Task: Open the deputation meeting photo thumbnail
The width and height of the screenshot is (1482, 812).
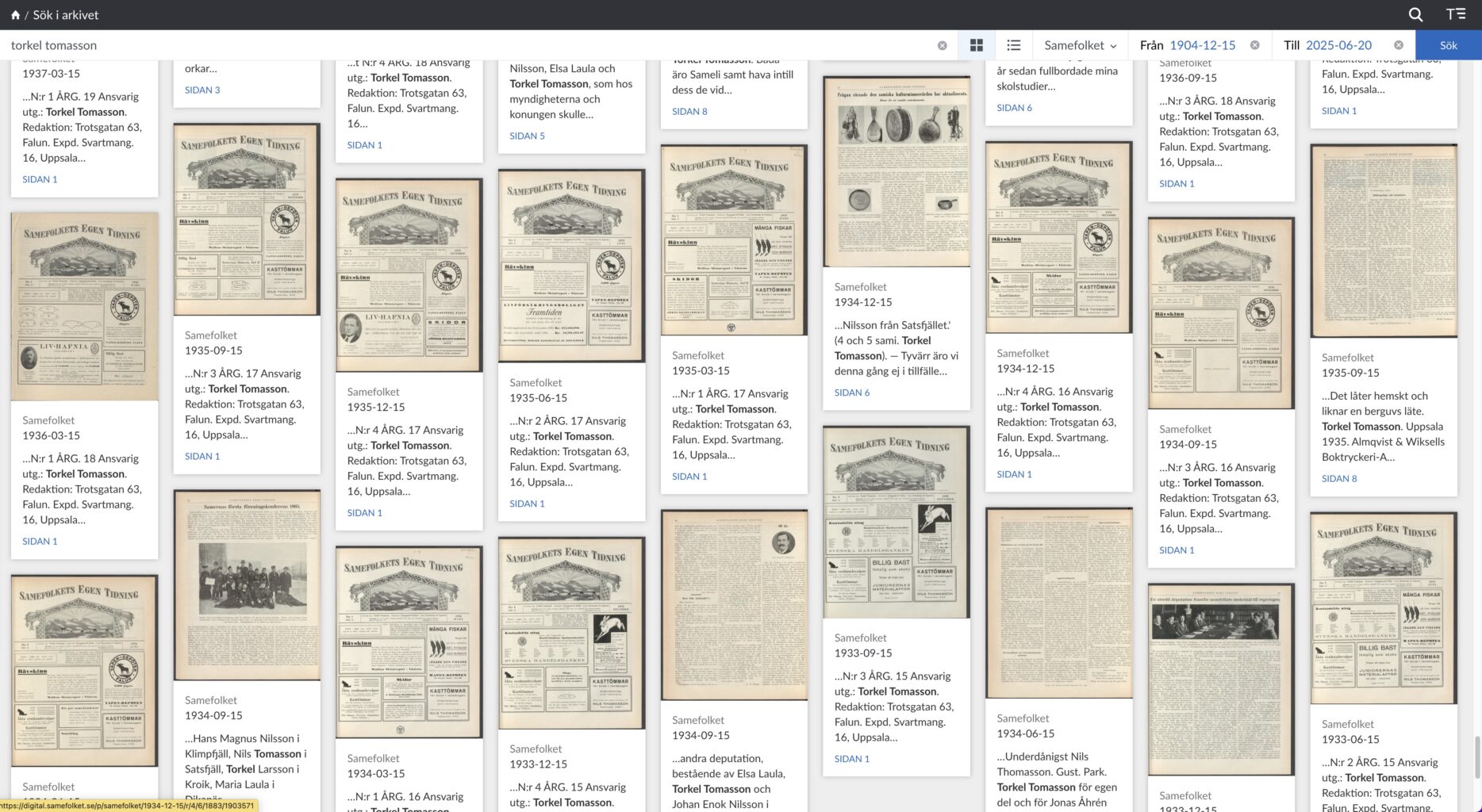Action: [x=1220, y=680]
